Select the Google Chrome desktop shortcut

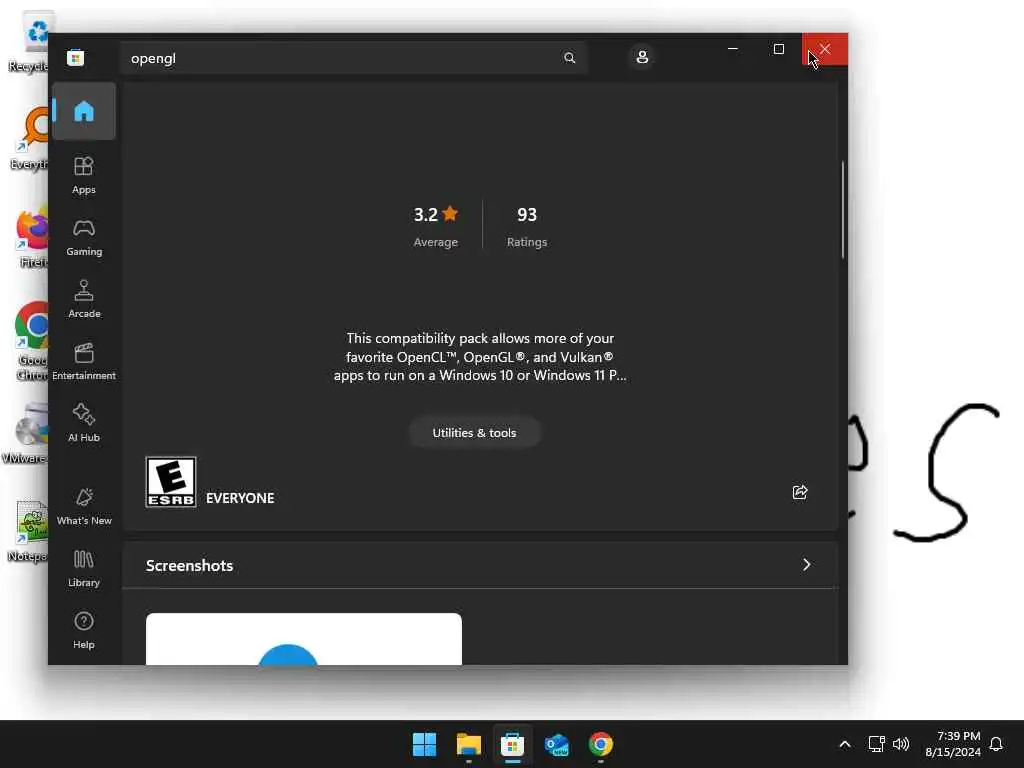coord(30,341)
